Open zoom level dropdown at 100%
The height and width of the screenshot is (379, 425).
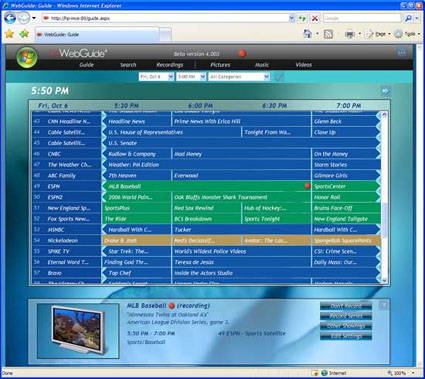414,373
